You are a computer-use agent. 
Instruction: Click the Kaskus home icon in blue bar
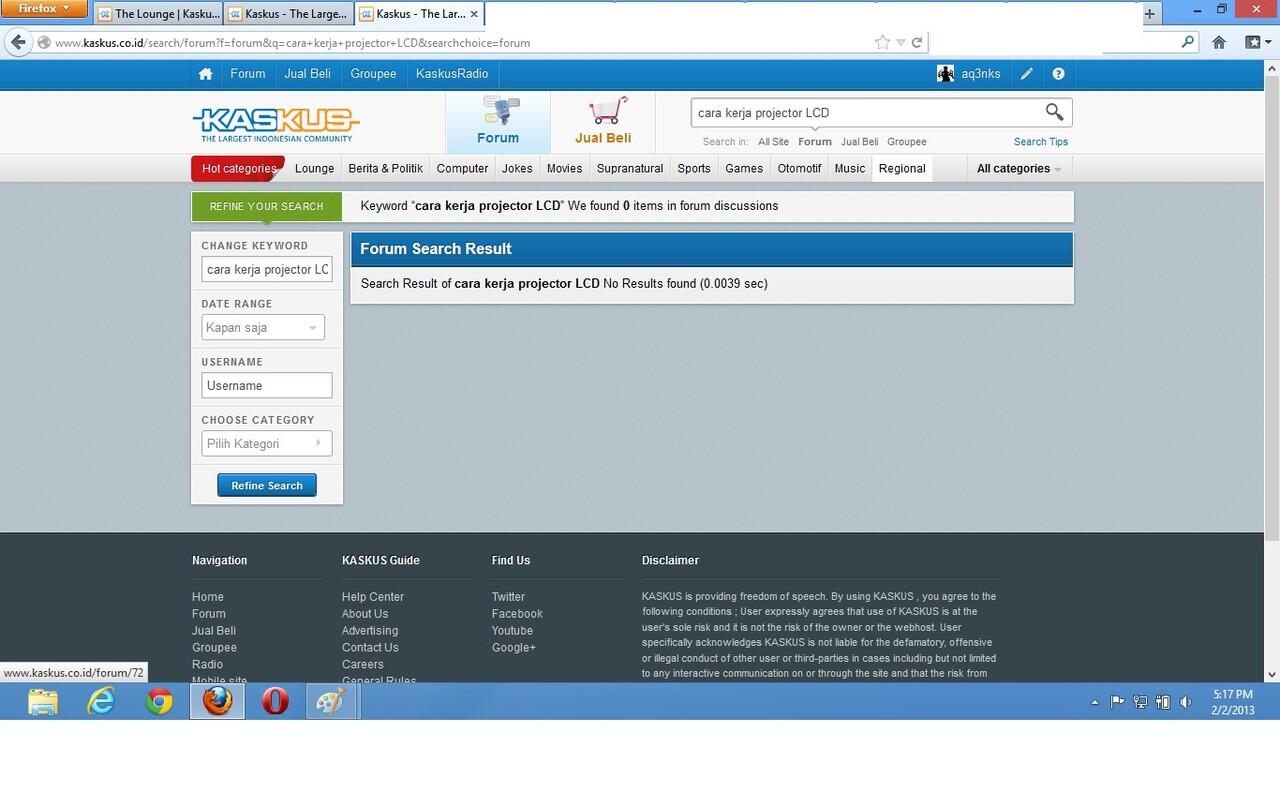205,74
